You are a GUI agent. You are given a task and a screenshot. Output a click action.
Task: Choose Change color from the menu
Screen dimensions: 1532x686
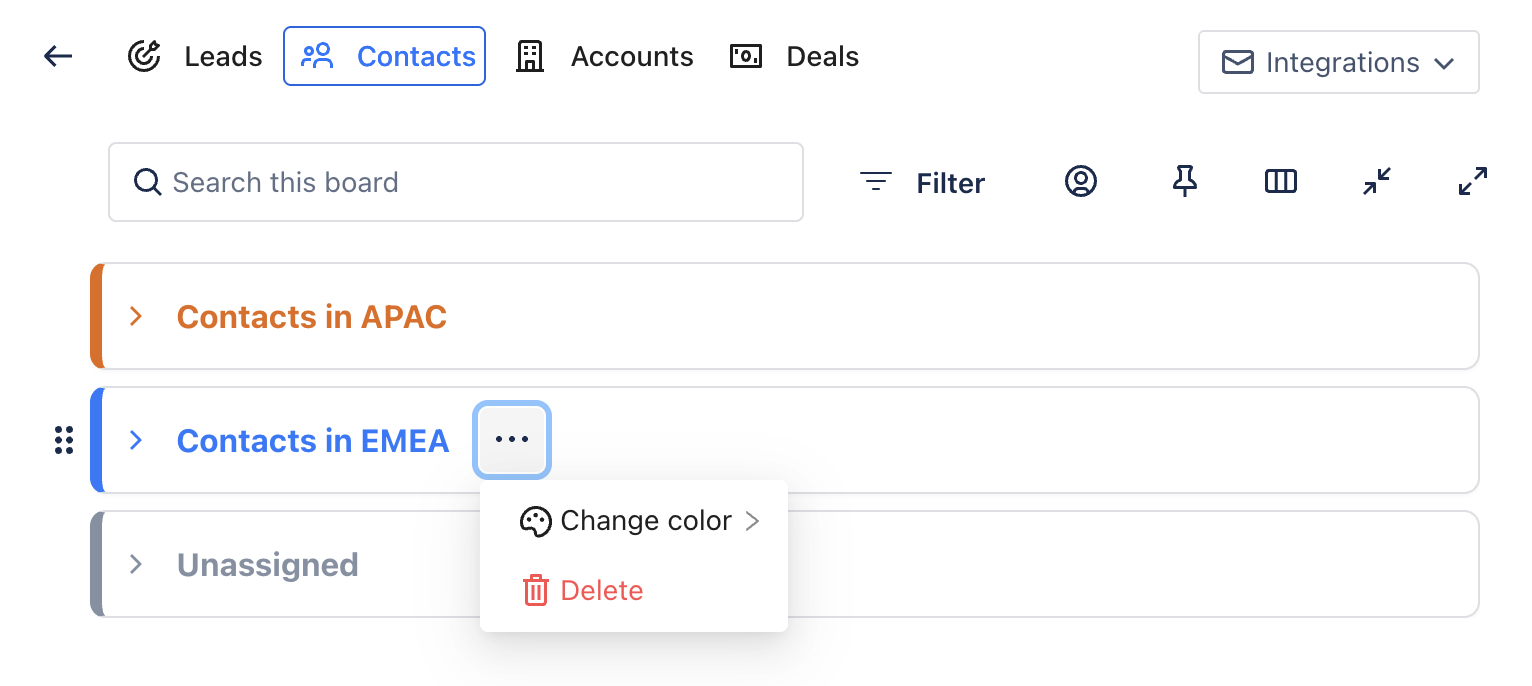pos(640,521)
